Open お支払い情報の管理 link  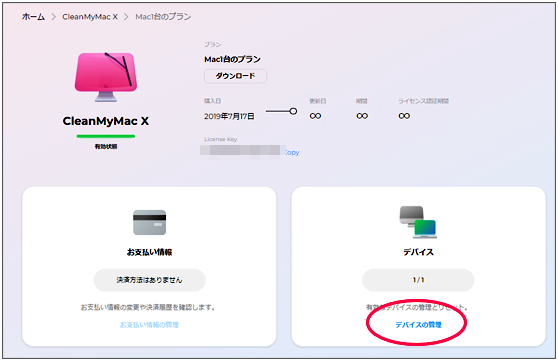point(149,325)
